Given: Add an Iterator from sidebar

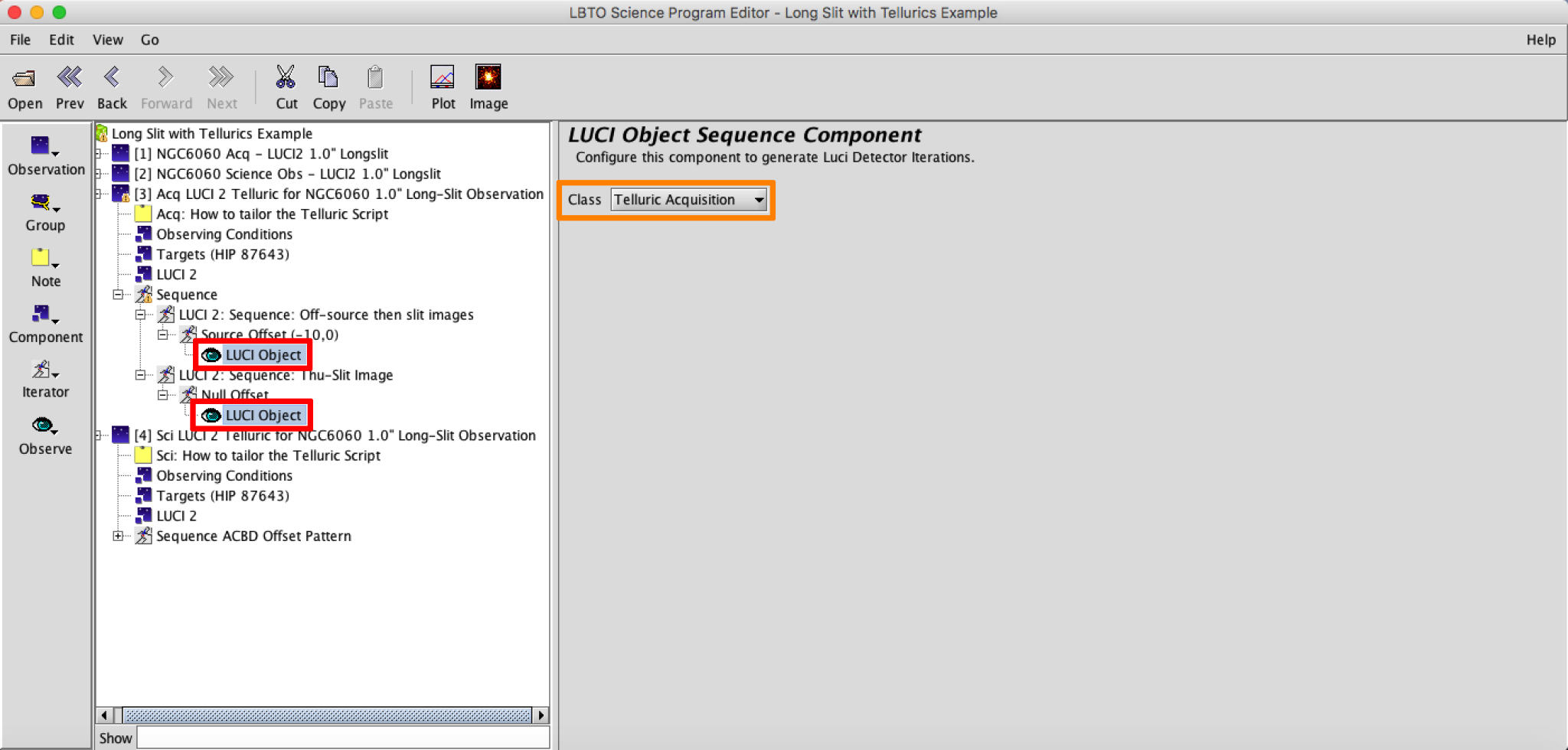Looking at the screenshot, I should click(x=45, y=380).
